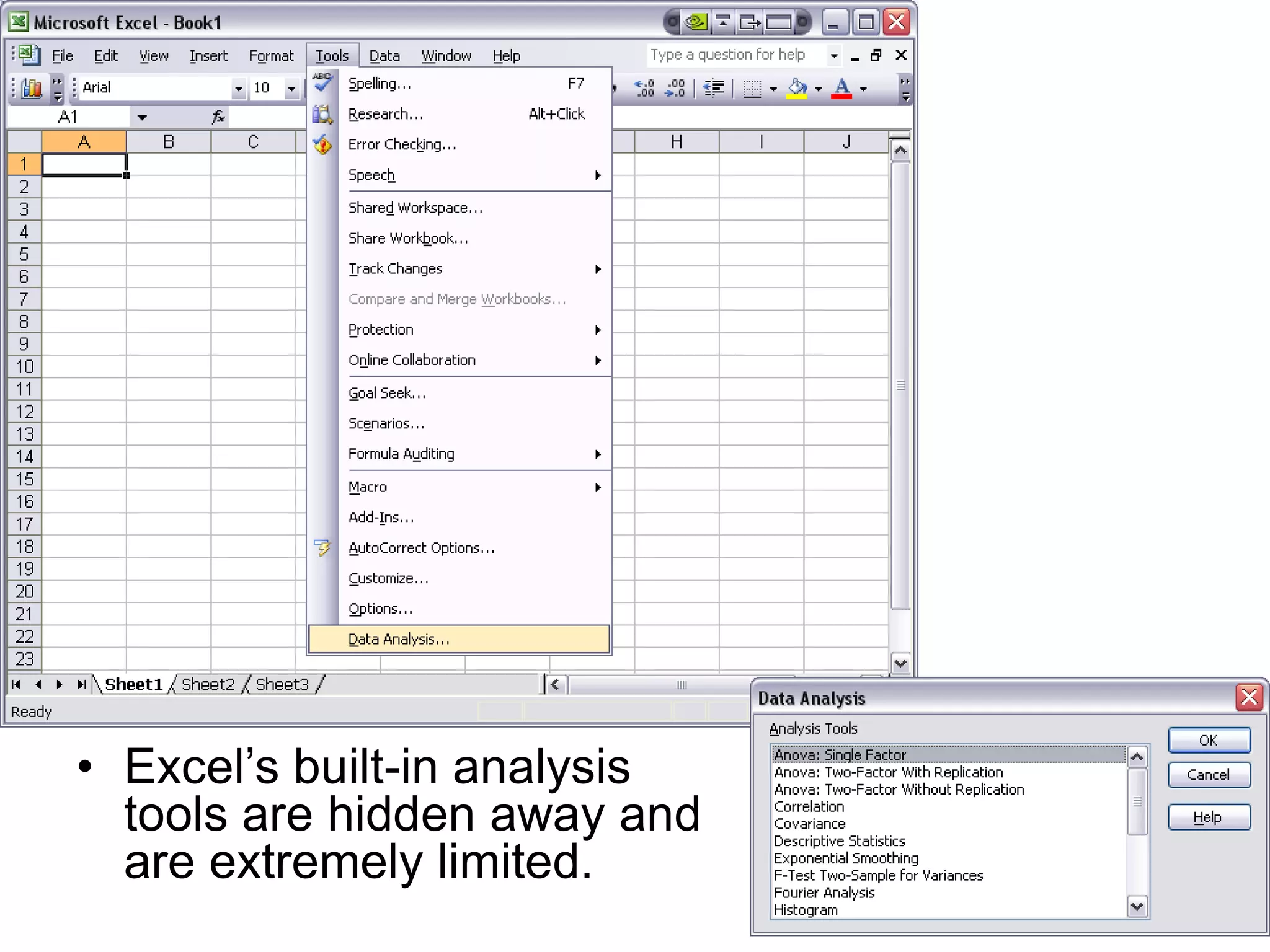Expand the Macro submenu
The image size is (1270, 952).
click(598, 487)
